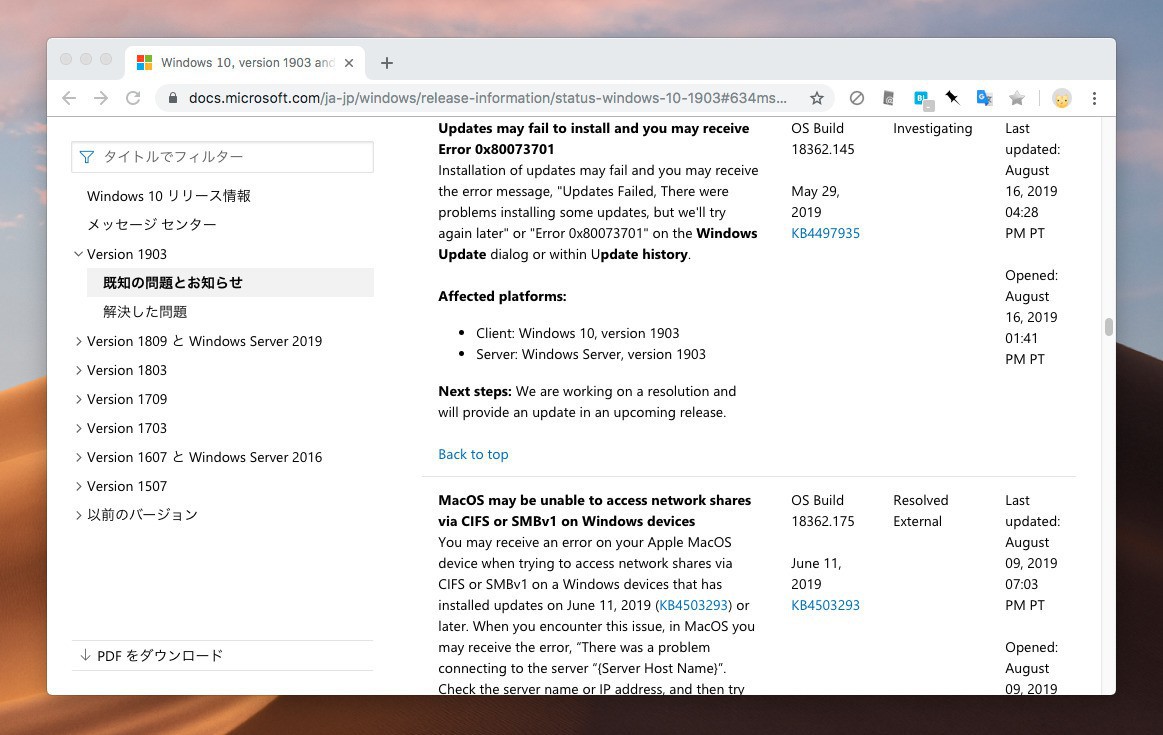Open メッセージ センター page
Viewport: 1163px width, 735px height.
151,224
